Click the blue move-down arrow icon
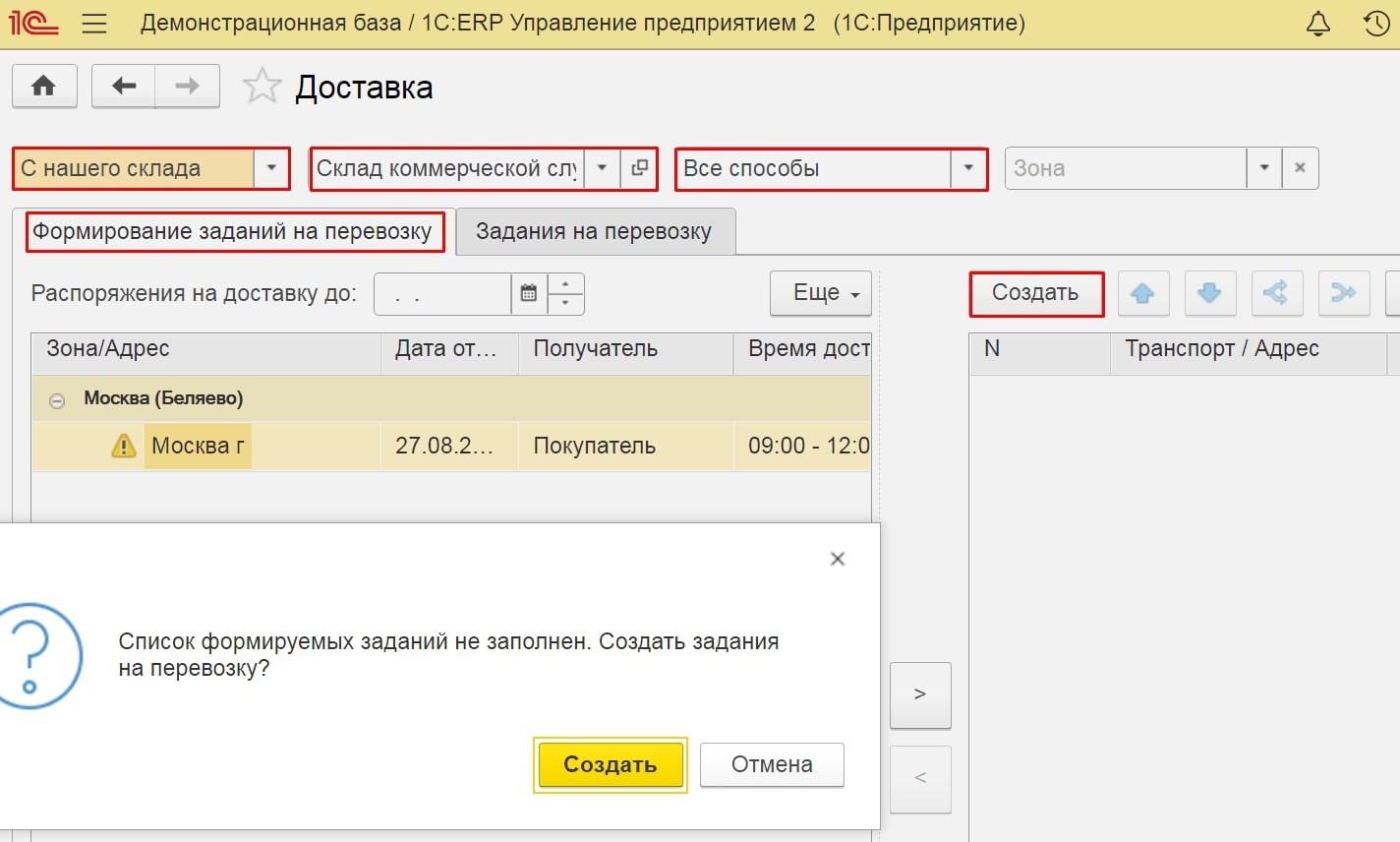The image size is (1400, 842). click(1209, 293)
